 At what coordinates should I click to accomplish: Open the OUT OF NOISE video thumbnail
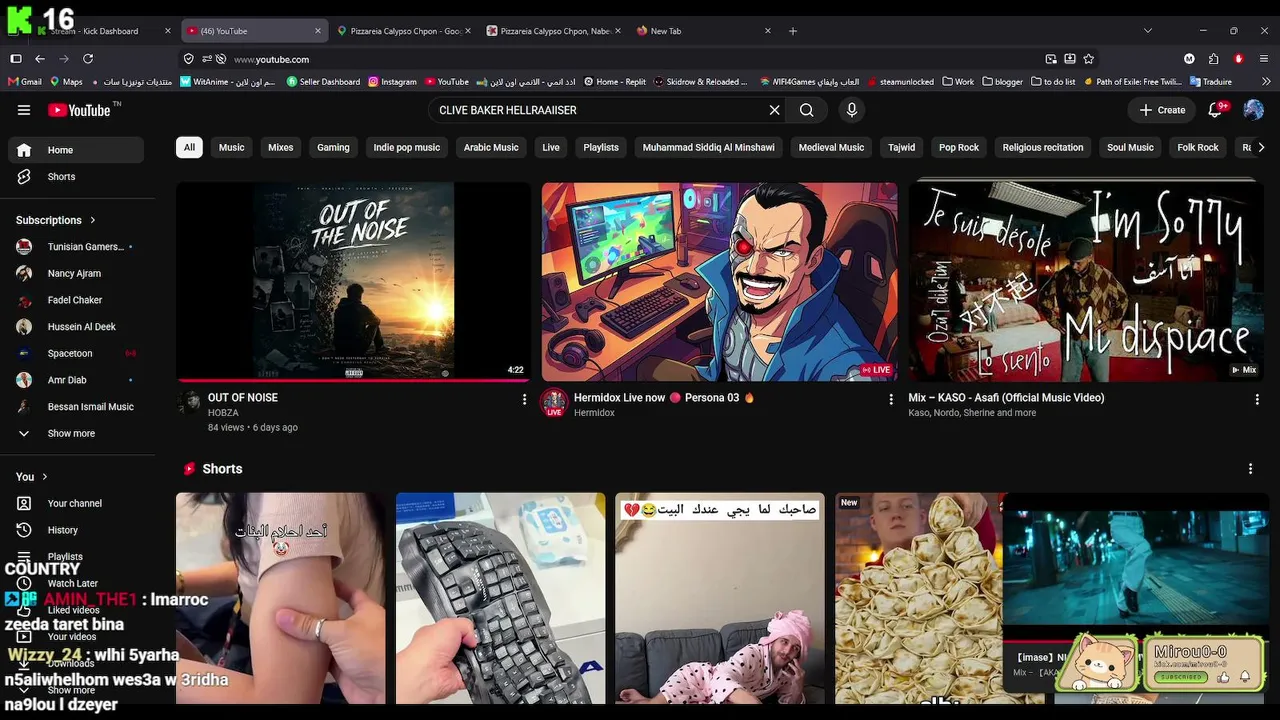click(354, 281)
